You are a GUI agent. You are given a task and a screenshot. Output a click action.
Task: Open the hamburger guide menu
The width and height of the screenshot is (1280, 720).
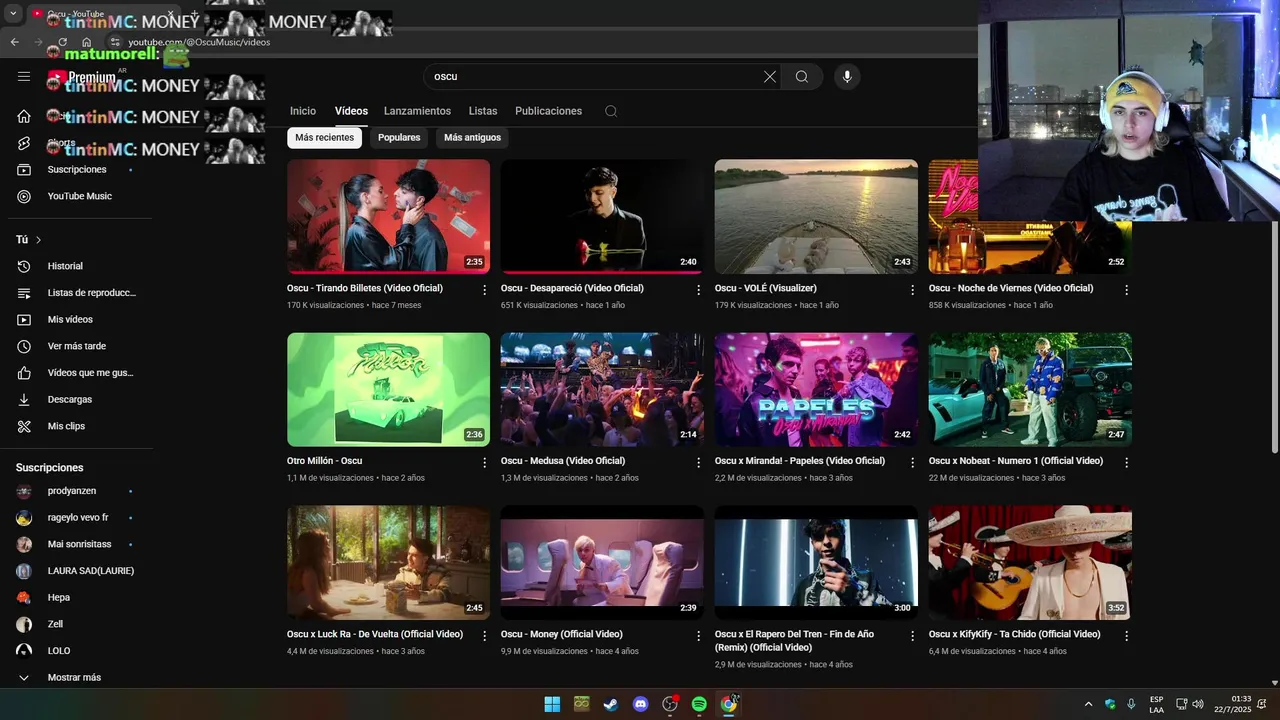(x=24, y=76)
